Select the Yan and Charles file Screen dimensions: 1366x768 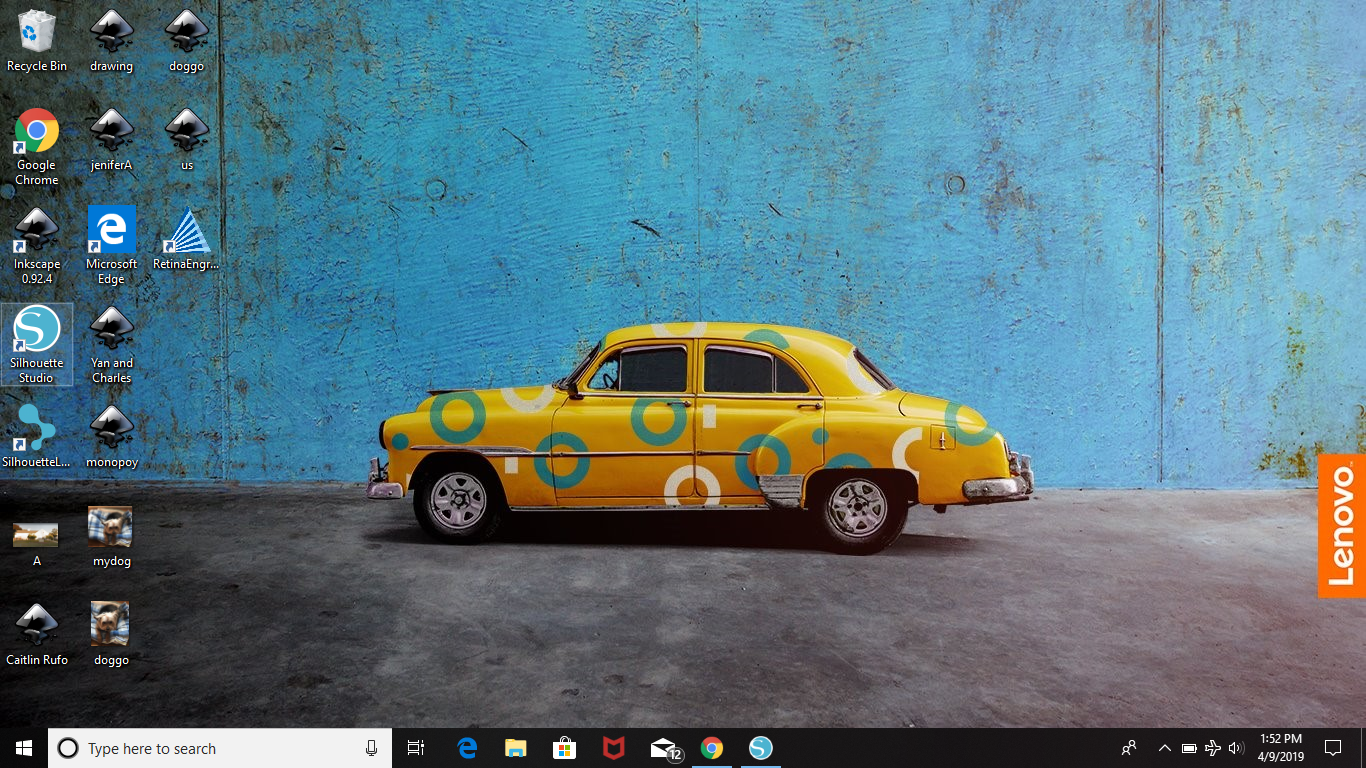click(112, 345)
